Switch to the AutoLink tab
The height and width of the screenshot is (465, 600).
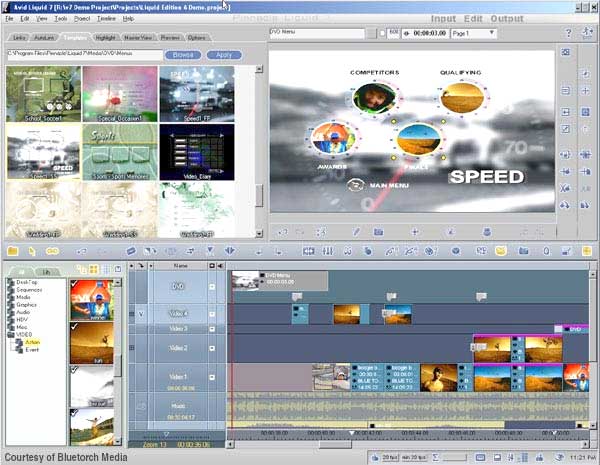(x=44, y=38)
